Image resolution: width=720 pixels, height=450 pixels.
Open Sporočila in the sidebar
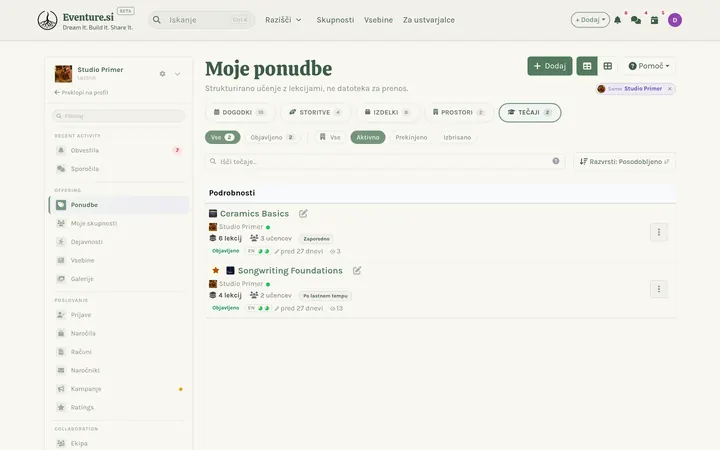tap(118, 169)
